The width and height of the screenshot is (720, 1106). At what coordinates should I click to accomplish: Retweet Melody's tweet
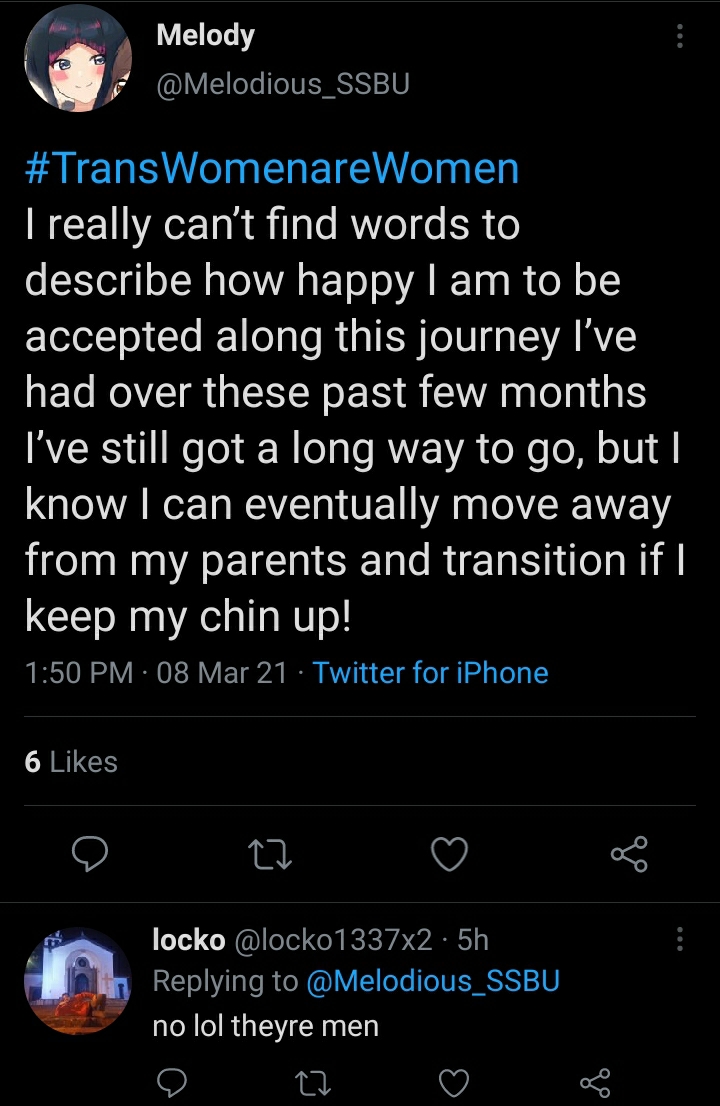pyautogui.click(x=271, y=854)
